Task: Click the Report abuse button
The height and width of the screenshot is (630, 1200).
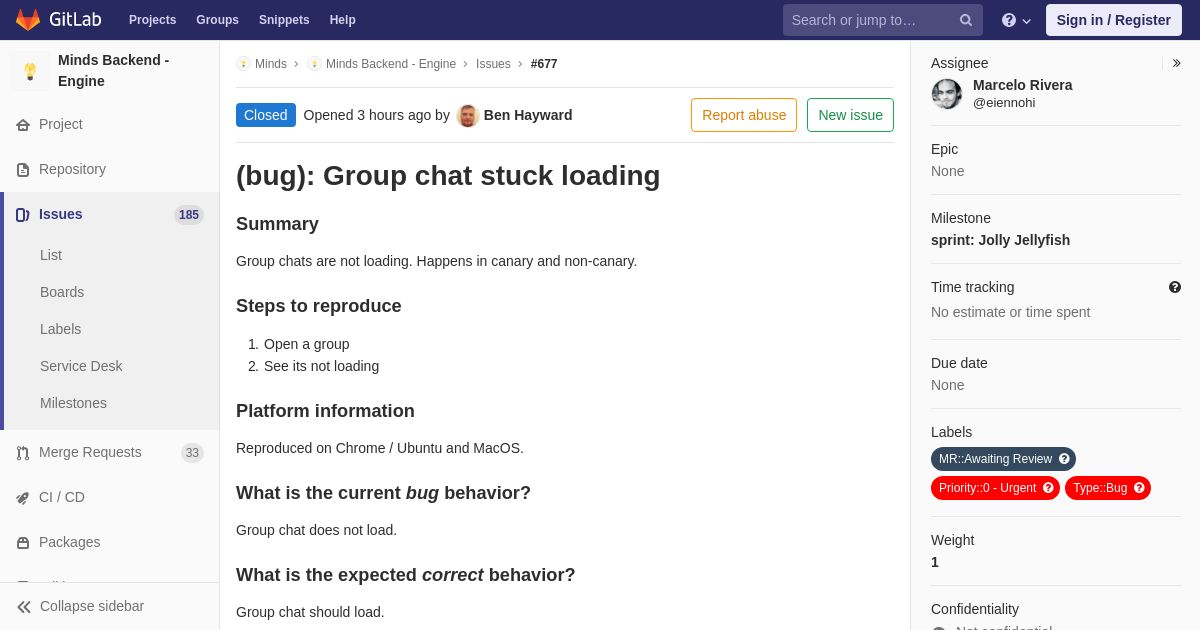Action: click(744, 115)
